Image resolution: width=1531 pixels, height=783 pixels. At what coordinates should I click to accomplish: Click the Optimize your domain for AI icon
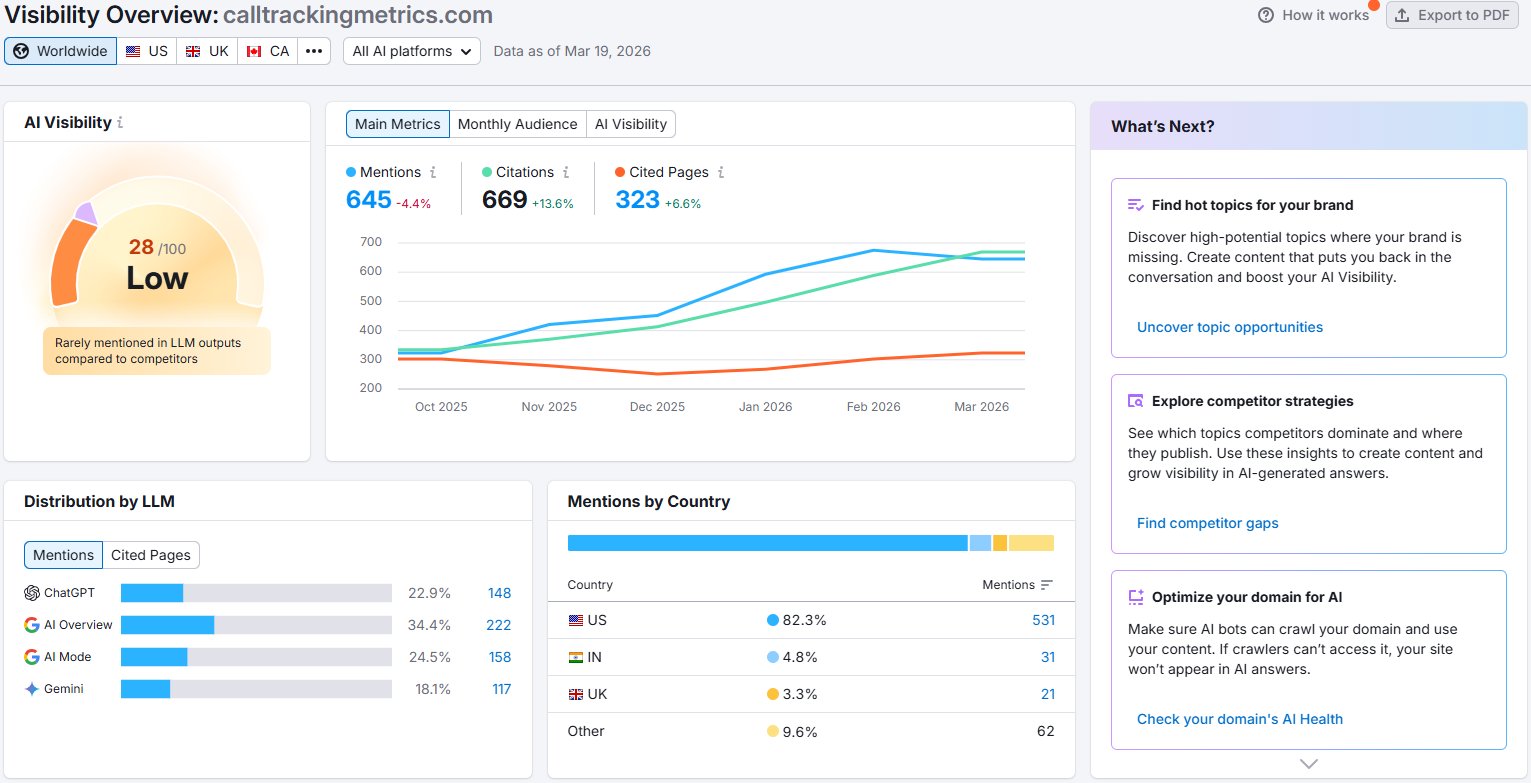tap(1136, 597)
